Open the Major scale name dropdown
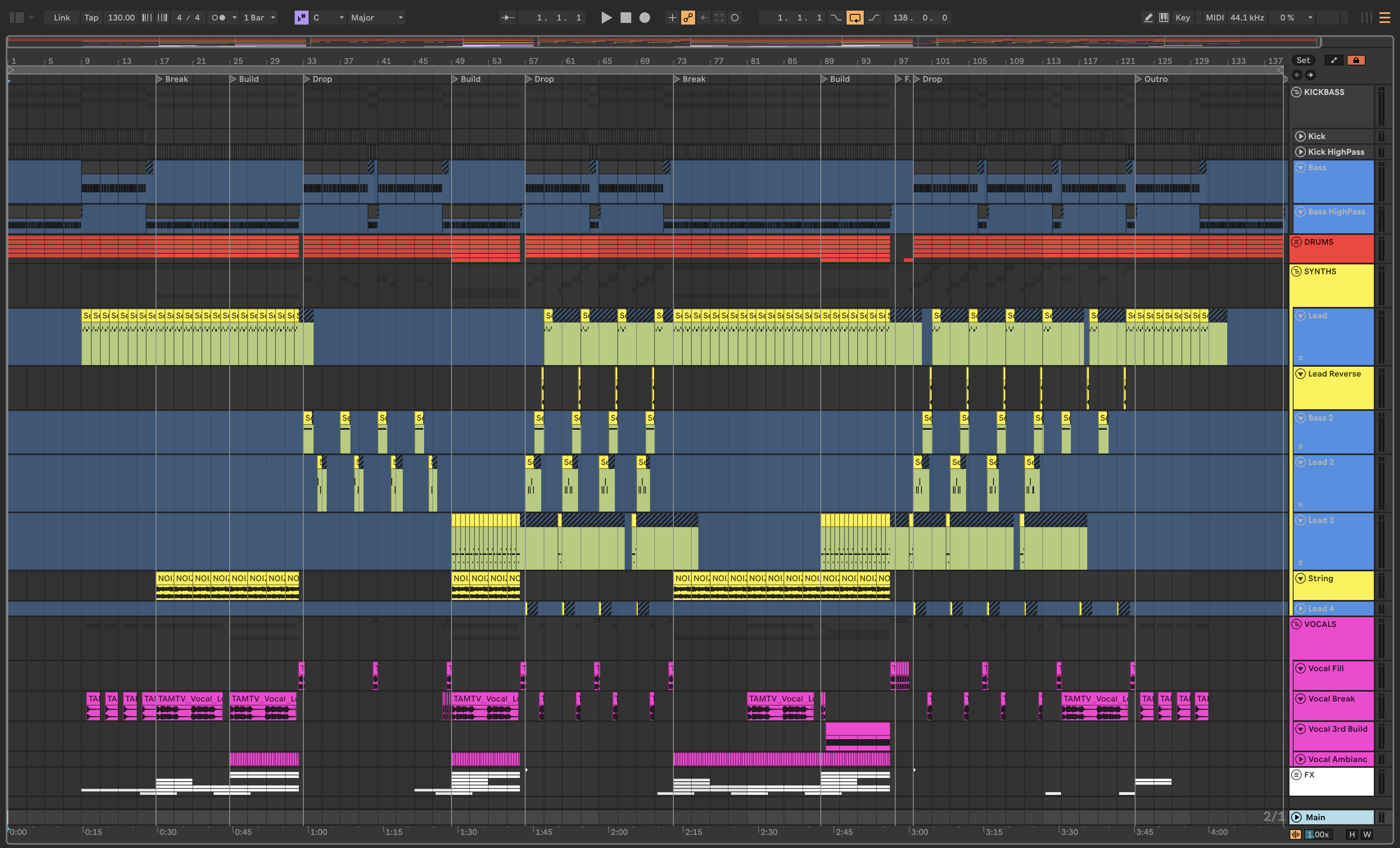Viewport: 1400px width, 848px height. (x=376, y=18)
